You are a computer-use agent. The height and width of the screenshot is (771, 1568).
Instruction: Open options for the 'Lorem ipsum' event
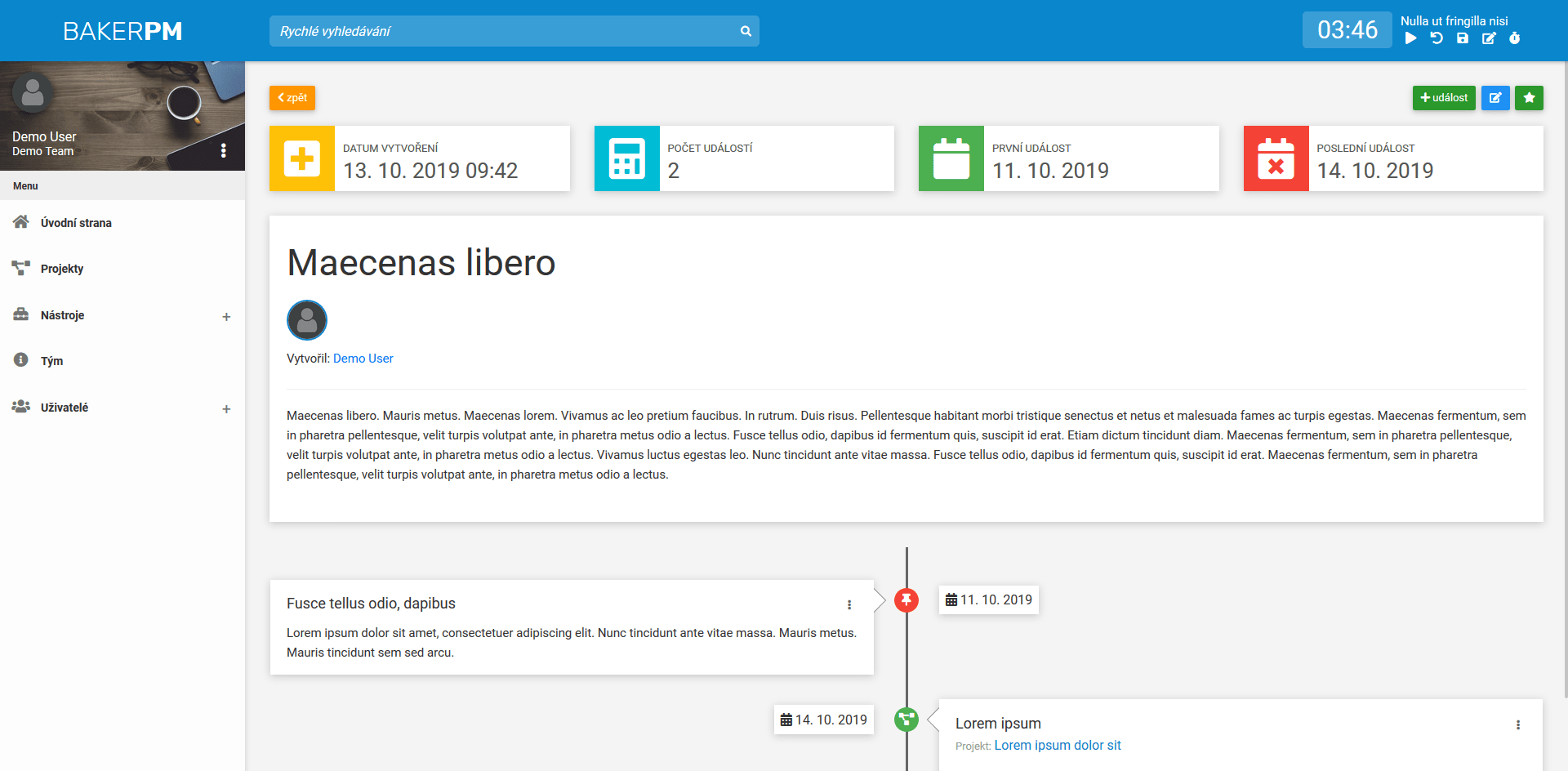click(x=1518, y=724)
